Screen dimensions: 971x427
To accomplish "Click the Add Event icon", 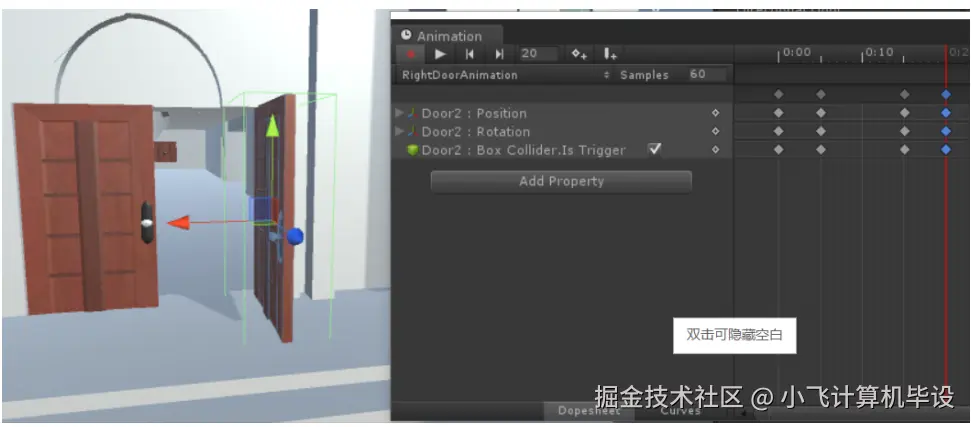I will [609, 54].
